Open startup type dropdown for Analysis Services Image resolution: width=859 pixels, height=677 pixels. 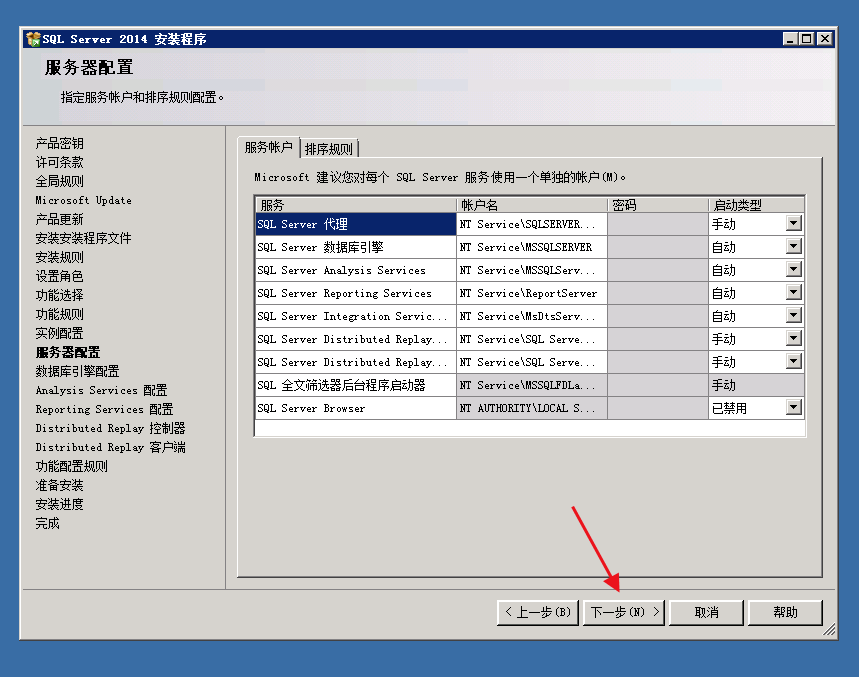pos(794,270)
